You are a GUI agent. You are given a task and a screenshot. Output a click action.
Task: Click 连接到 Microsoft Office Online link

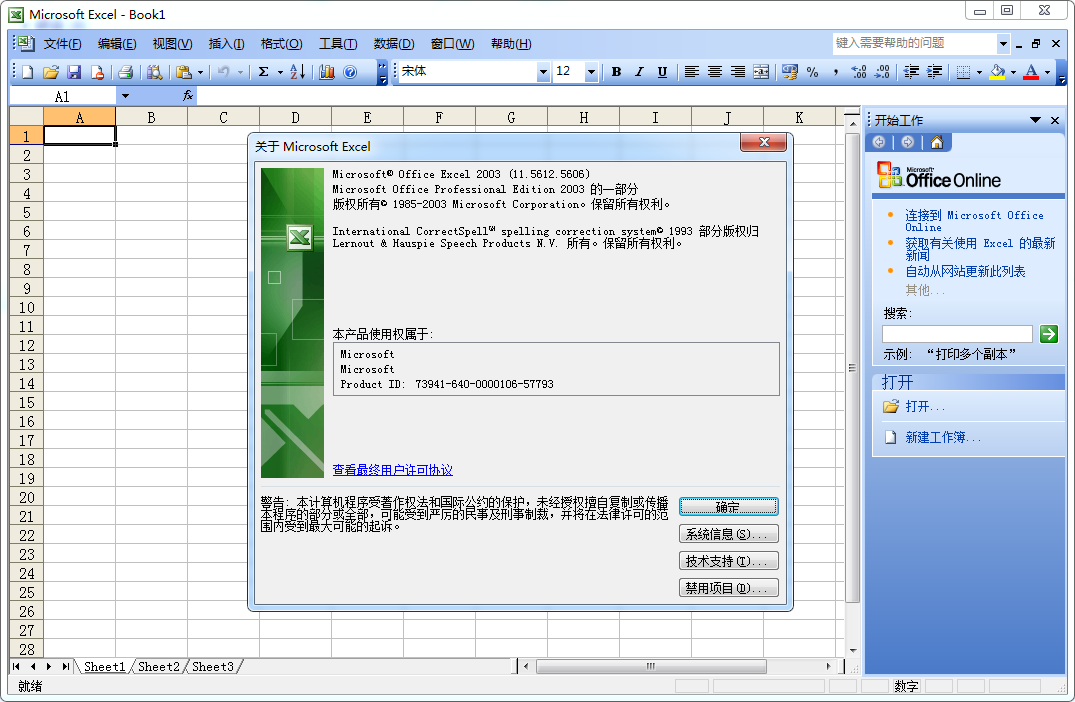click(x=974, y=221)
